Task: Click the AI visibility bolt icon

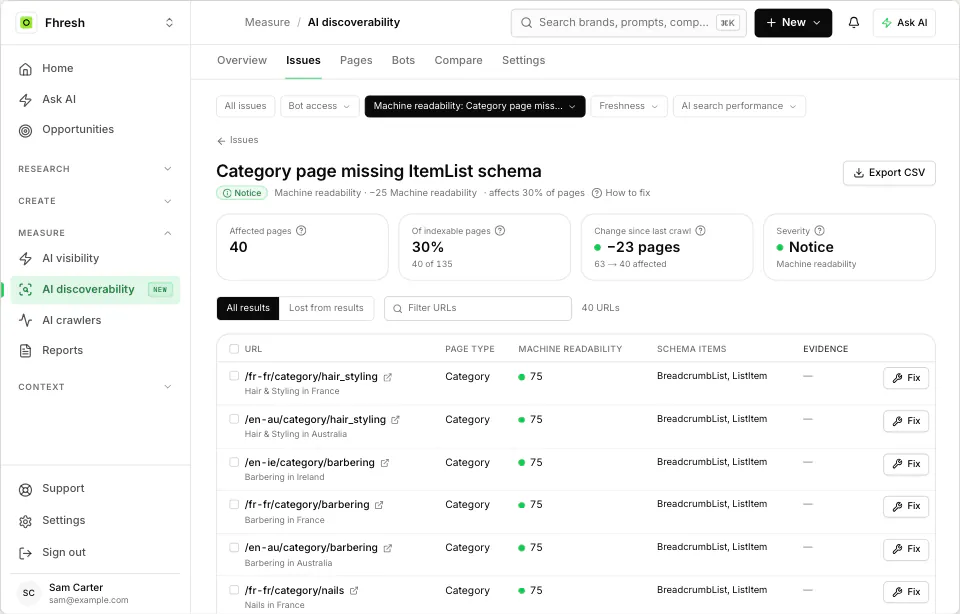Action: tap(25, 258)
